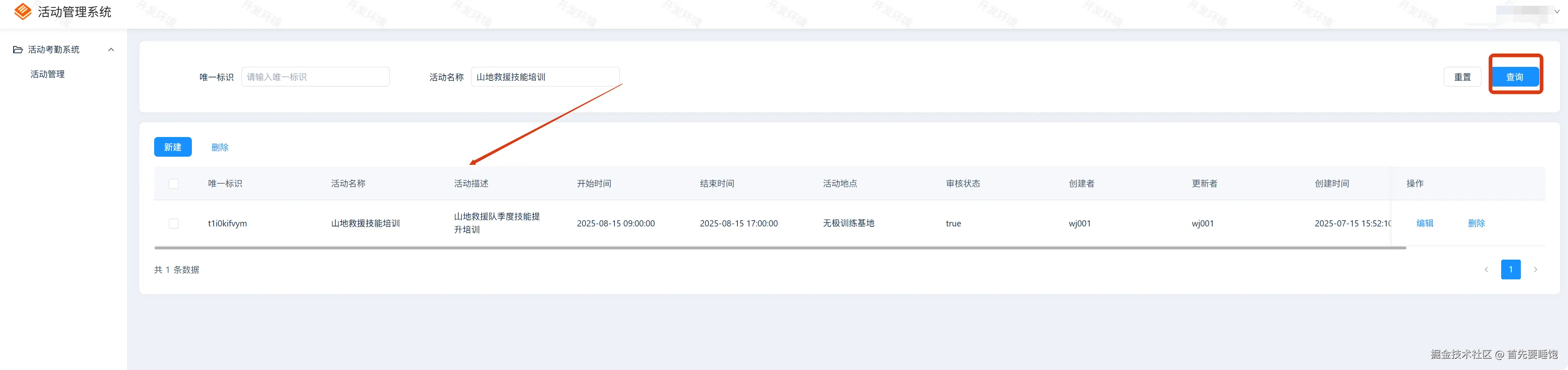Click the 创建时间 column header
Viewport: 1568px width, 370px height.
tap(1332, 183)
